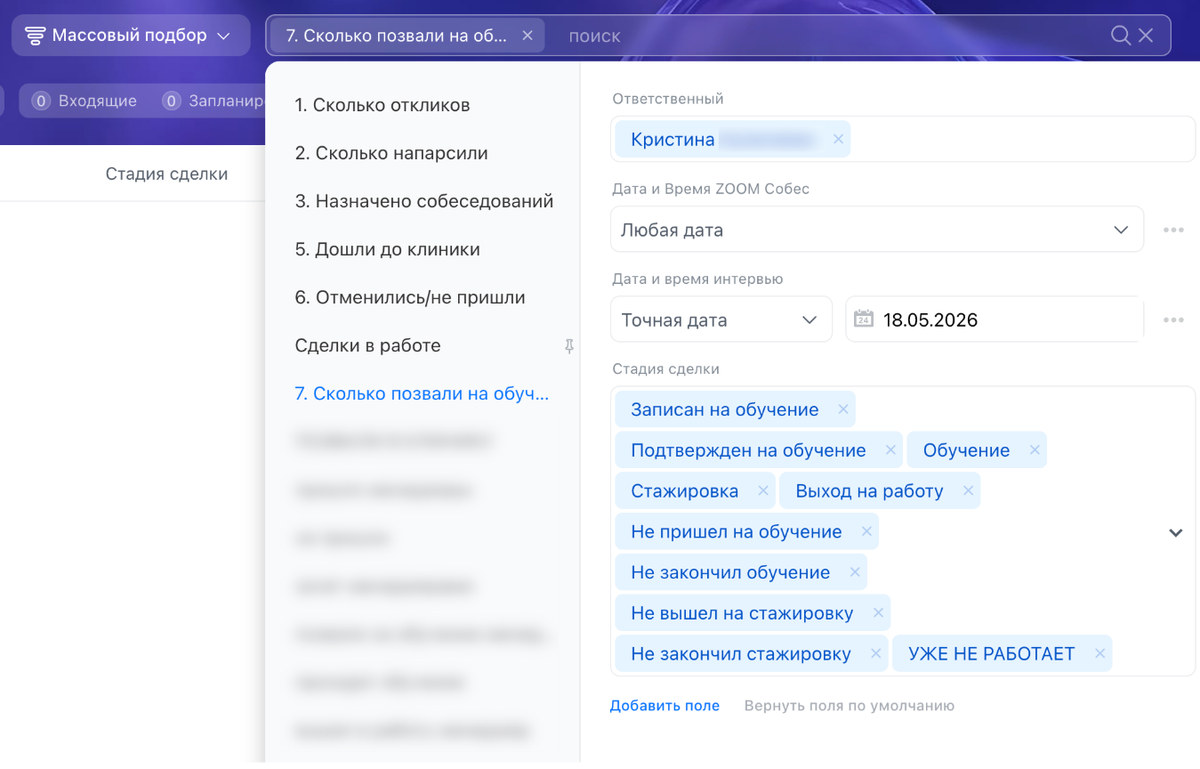Open the Точная дата dropdown

click(721, 320)
